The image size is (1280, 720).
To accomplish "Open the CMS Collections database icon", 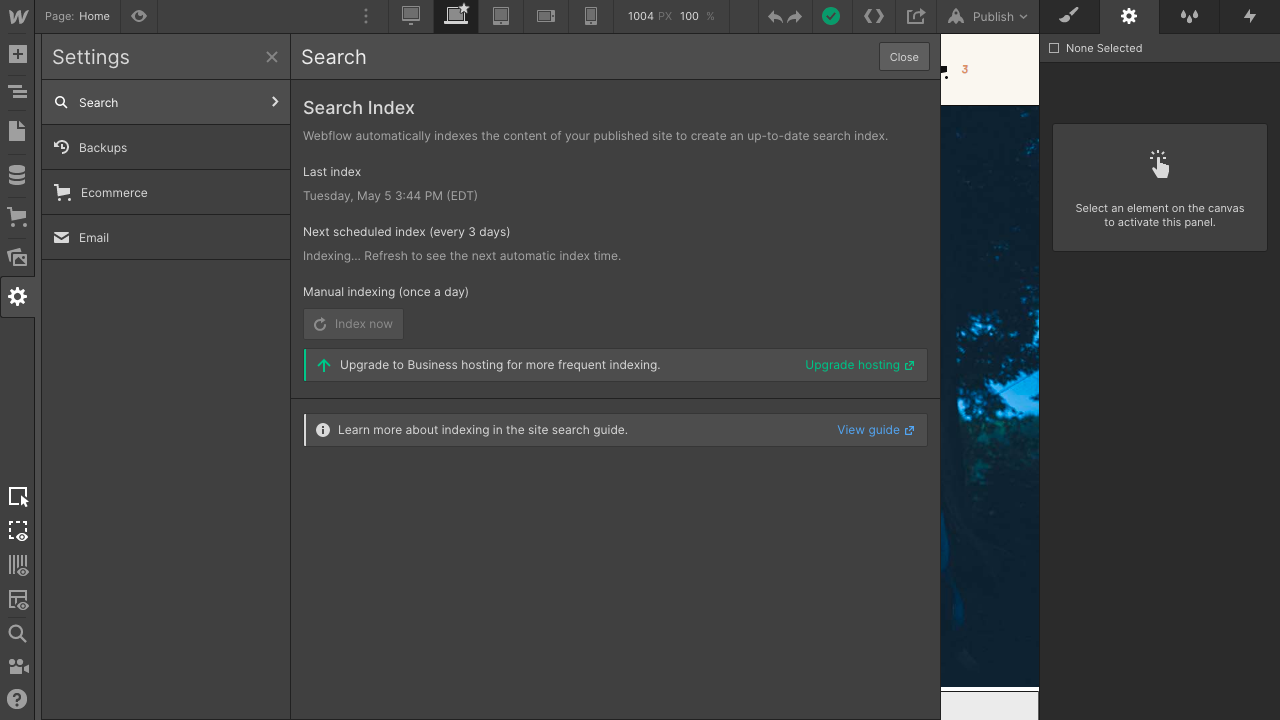I will click(x=17, y=176).
